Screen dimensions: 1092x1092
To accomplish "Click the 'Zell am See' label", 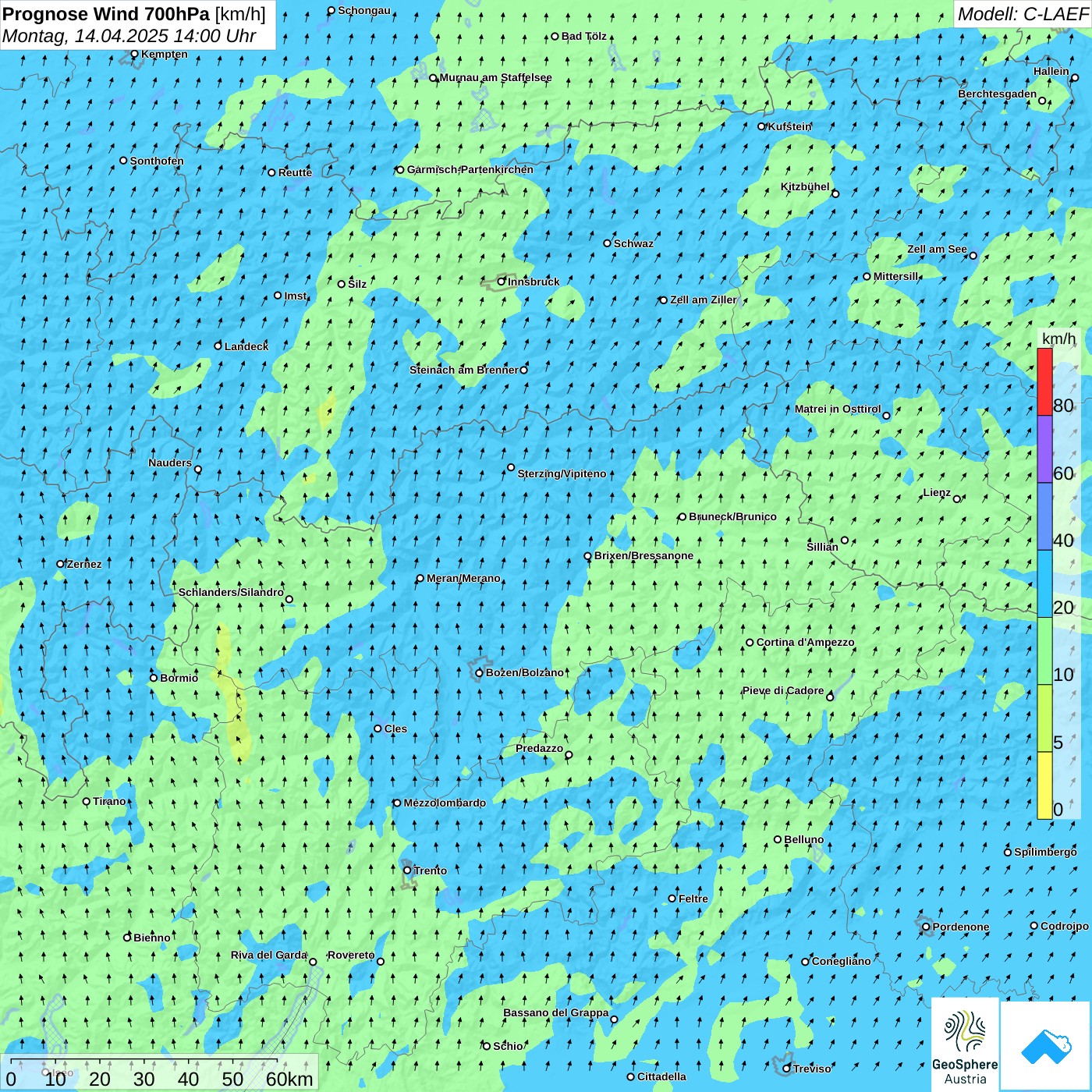I will tap(937, 249).
